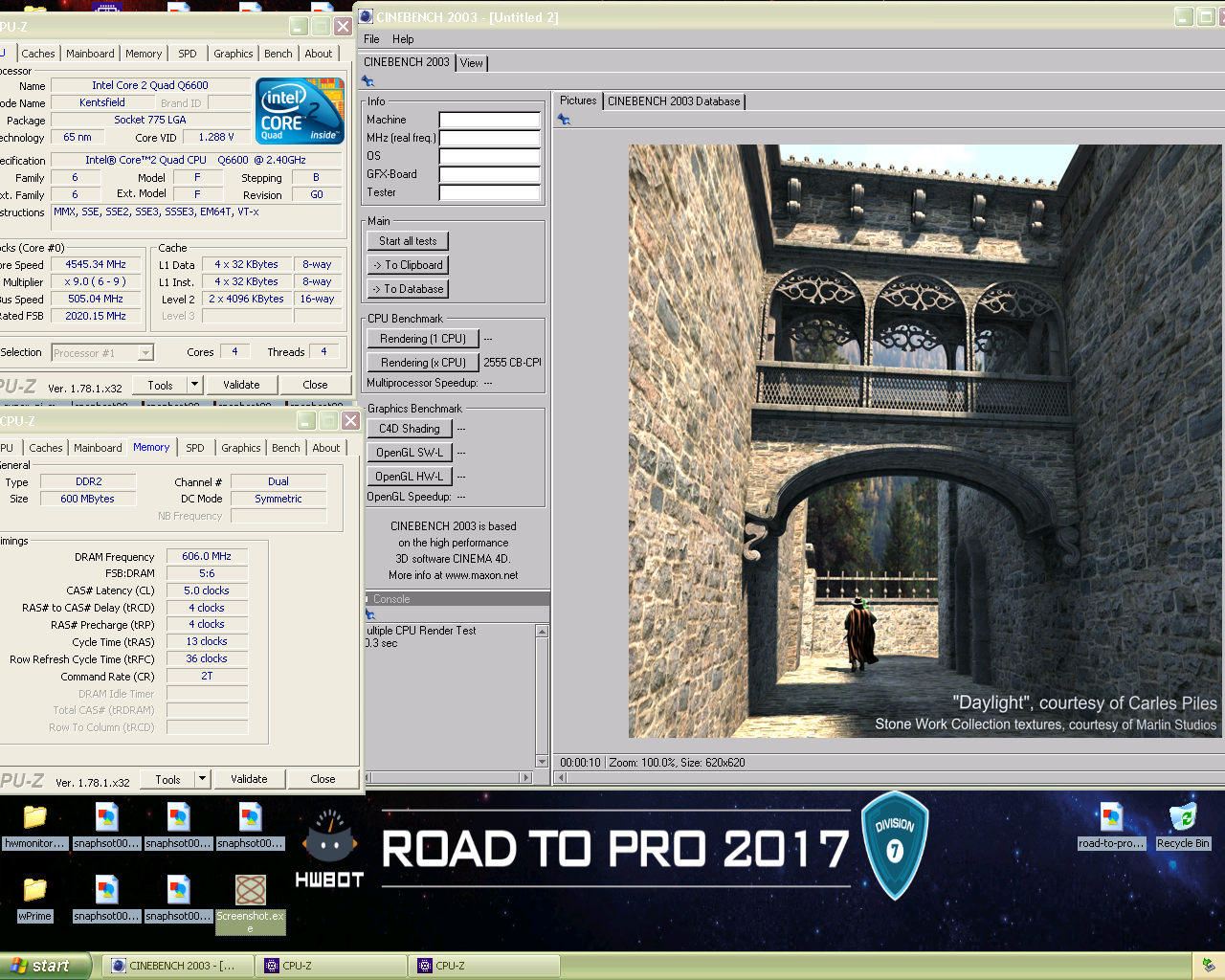1225x980 pixels.
Task: Run the OpenGL HW-L test
Action: coord(410,477)
